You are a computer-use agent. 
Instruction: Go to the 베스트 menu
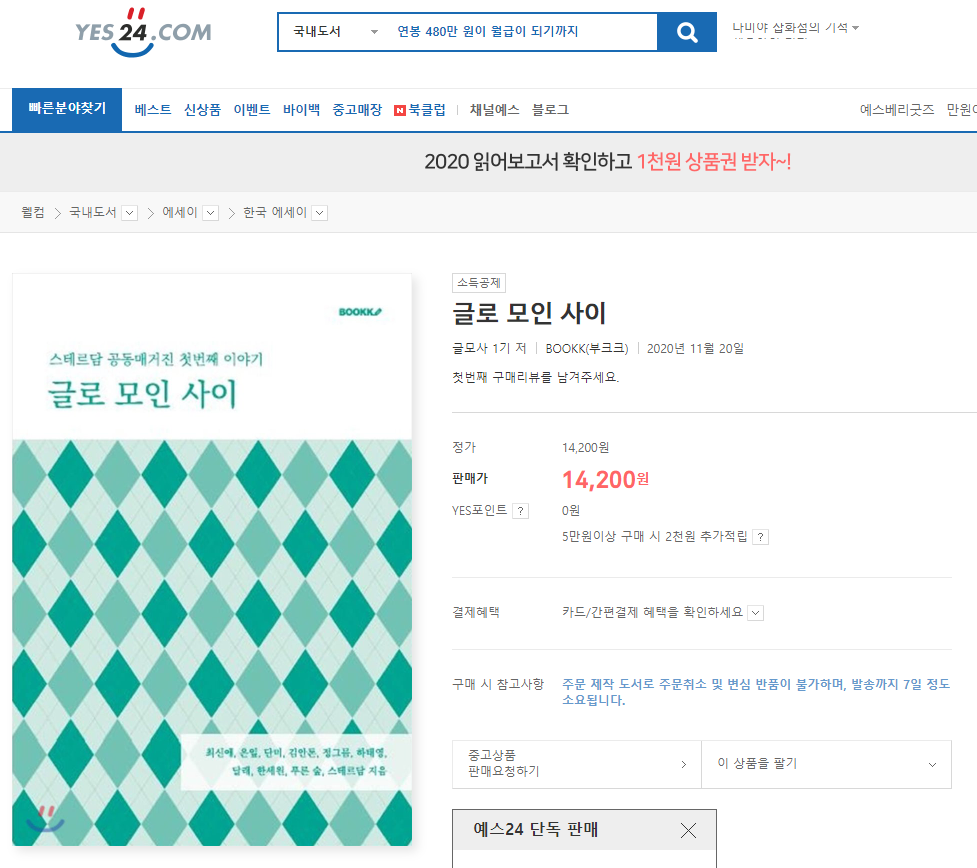pyautogui.click(x=153, y=110)
